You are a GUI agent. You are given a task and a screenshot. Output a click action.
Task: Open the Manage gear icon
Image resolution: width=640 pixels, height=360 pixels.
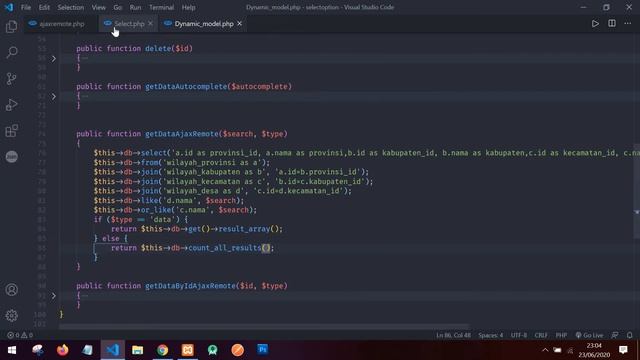click(11, 315)
